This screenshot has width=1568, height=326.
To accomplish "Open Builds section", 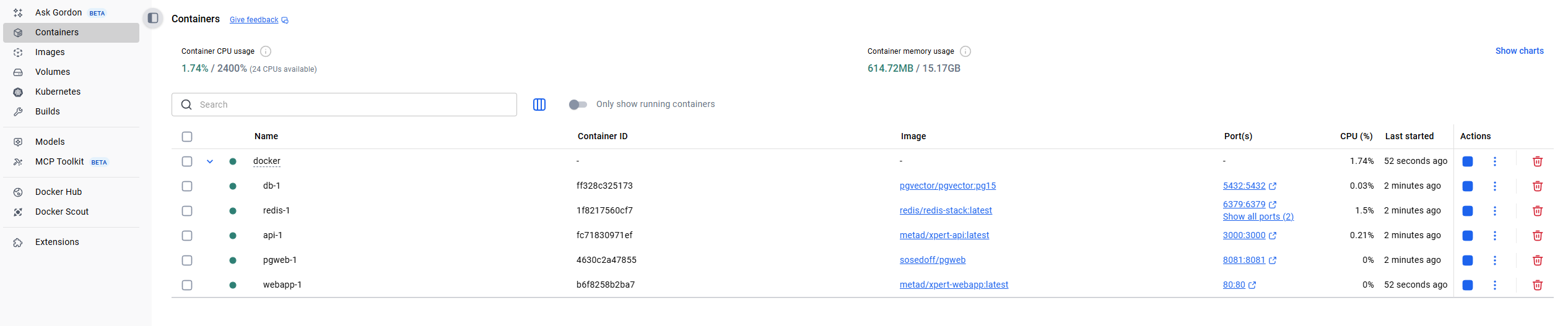I will [x=71, y=111].
